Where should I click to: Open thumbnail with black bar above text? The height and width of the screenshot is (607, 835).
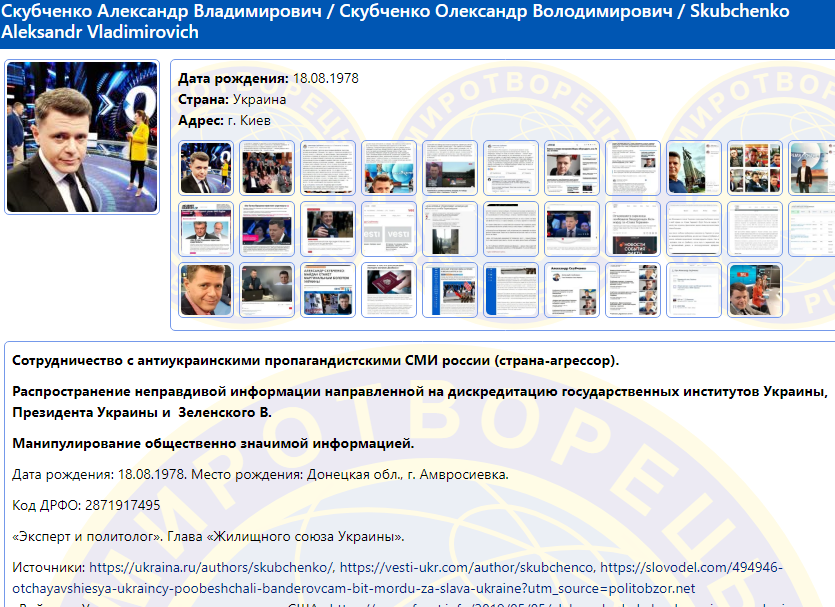pyautogui.click(x=511, y=229)
